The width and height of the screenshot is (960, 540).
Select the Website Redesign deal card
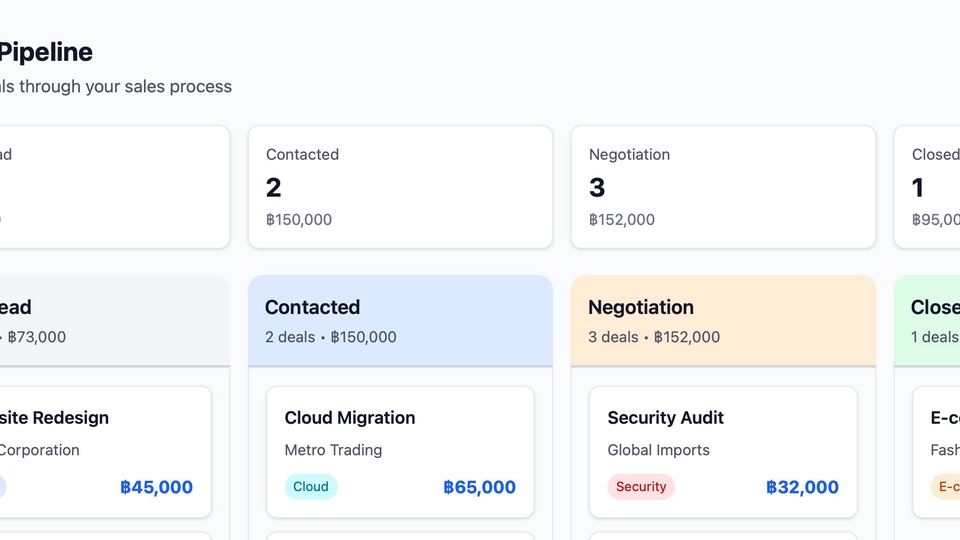pos(105,452)
